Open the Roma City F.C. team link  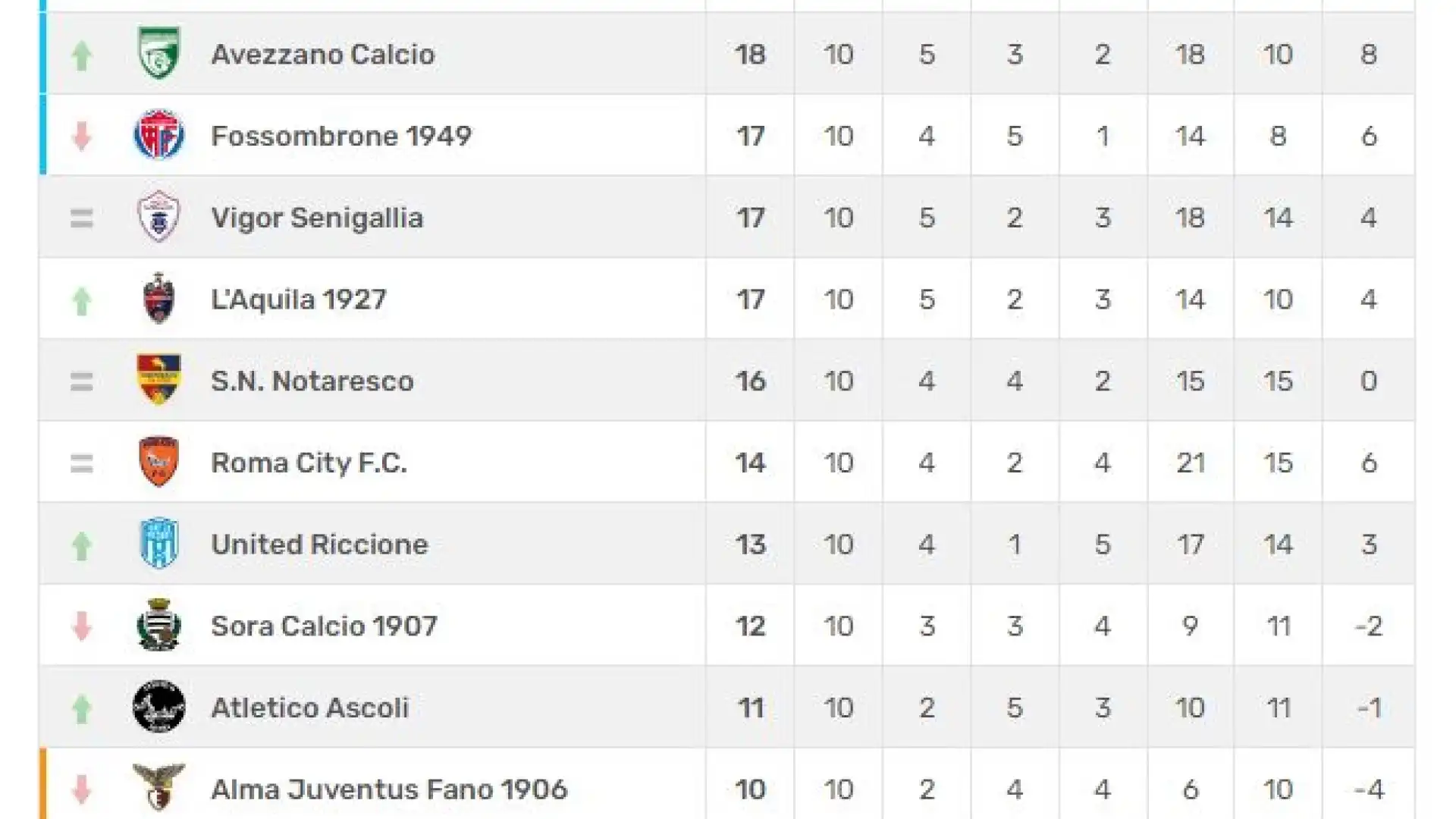(309, 463)
